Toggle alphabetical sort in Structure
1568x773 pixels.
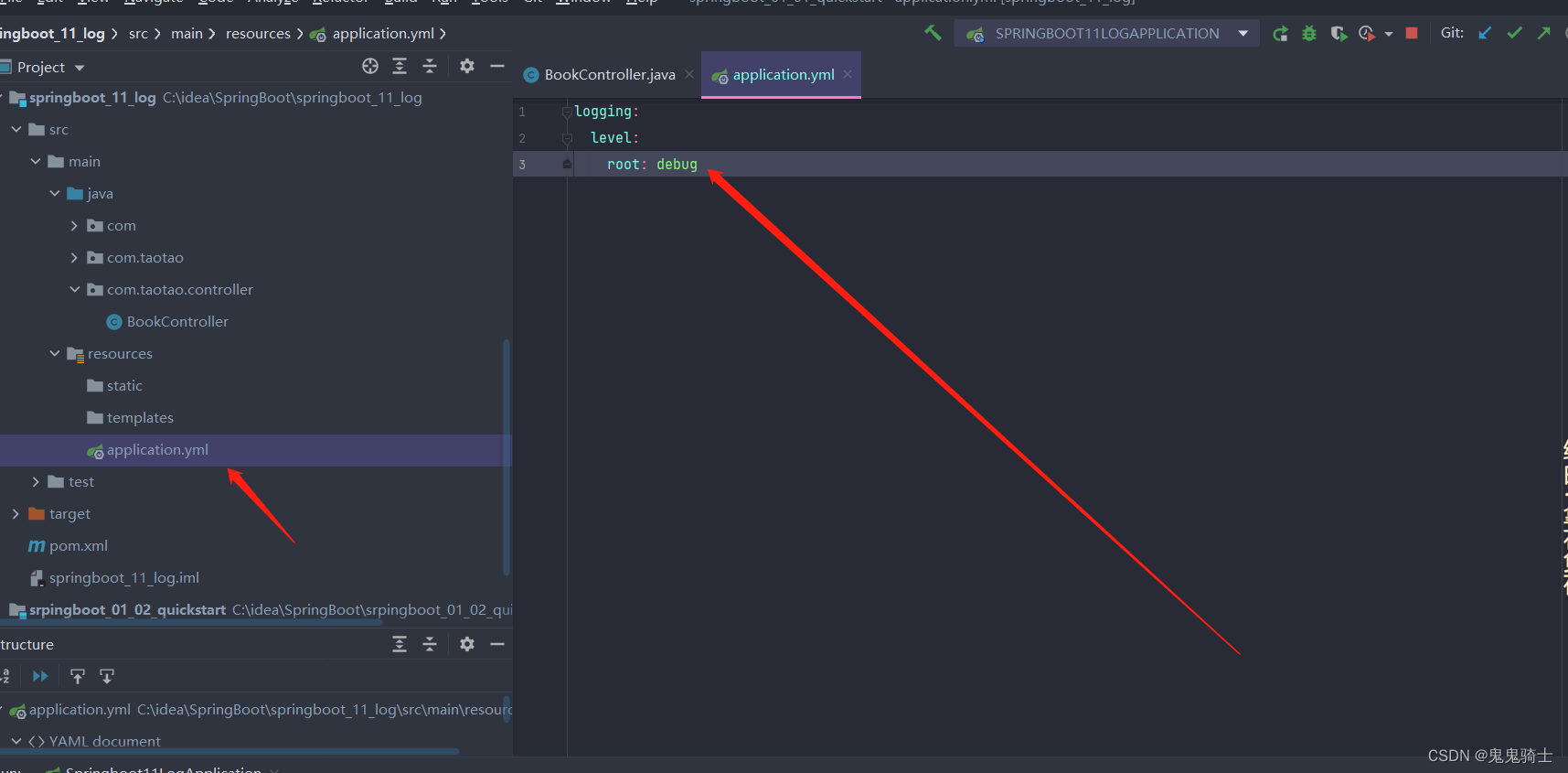5,676
